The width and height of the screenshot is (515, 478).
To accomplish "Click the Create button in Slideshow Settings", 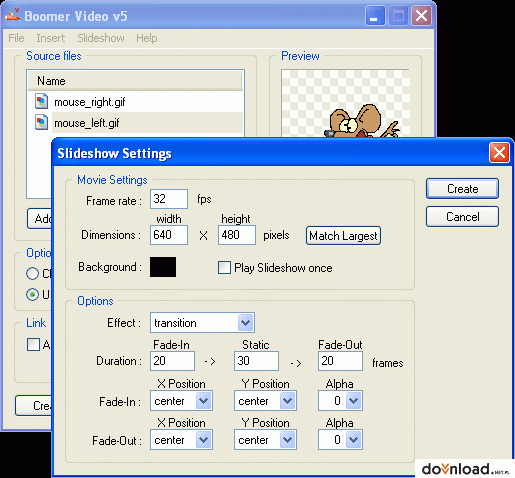I will [x=462, y=189].
